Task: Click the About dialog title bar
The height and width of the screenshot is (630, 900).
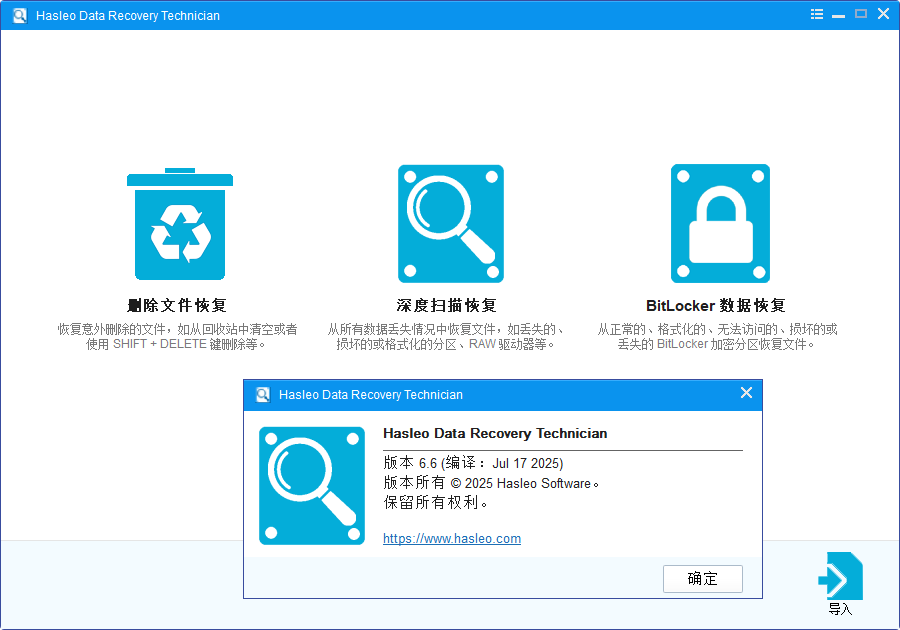Action: click(500, 394)
